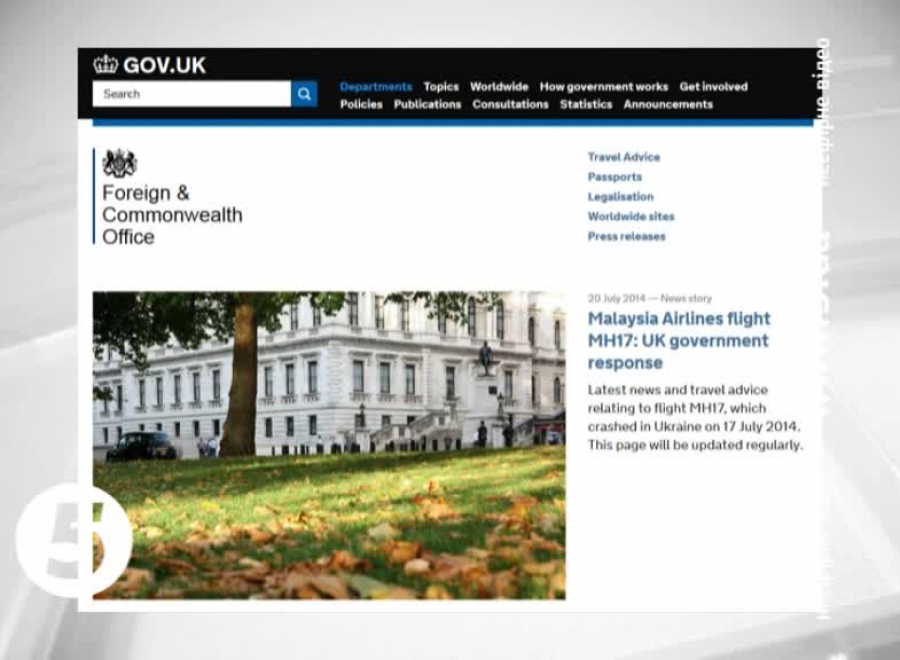
Task: Open the Topics navigation item
Action: pos(441,87)
